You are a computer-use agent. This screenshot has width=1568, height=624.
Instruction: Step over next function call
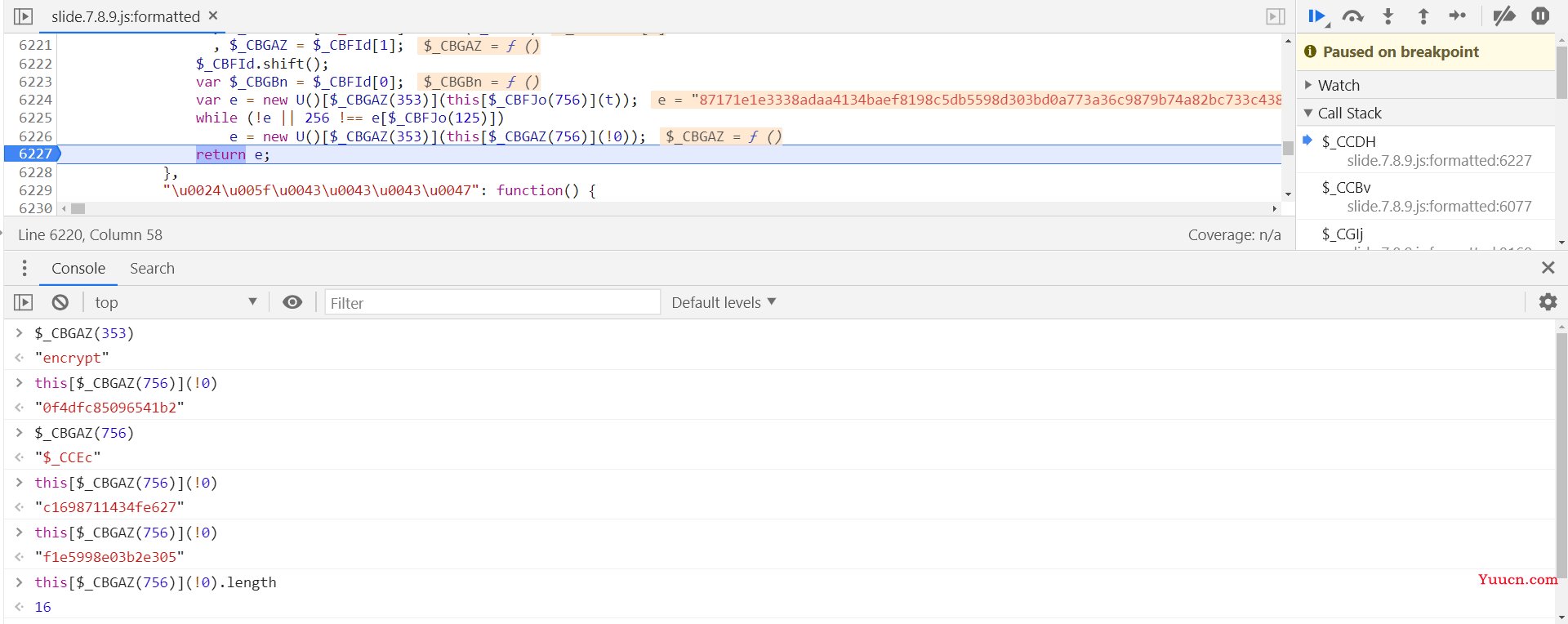coord(1352,16)
